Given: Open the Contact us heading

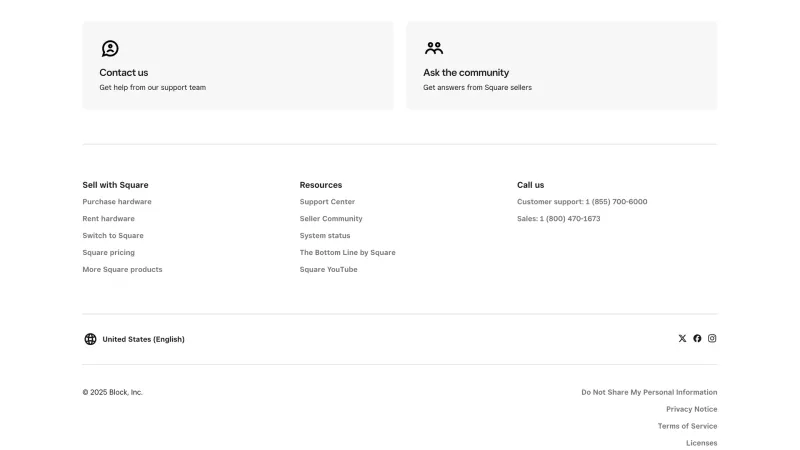Looking at the screenshot, I should point(123,72).
